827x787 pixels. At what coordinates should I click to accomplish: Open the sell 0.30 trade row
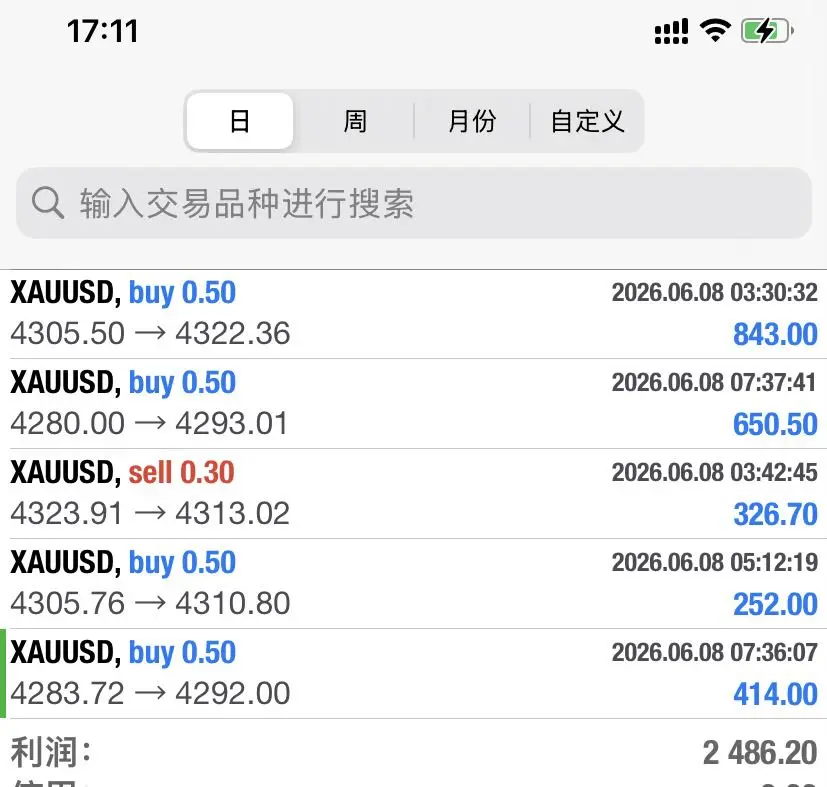[x=414, y=494]
